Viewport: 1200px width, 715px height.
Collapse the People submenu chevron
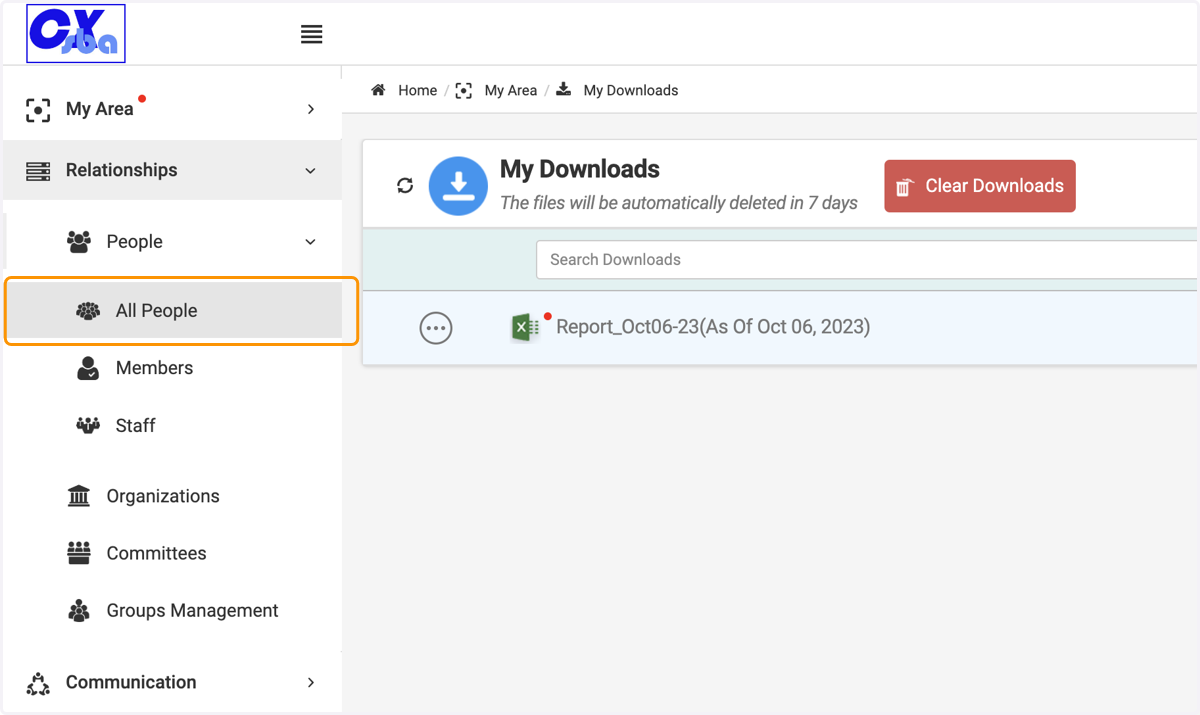click(310, 242)
